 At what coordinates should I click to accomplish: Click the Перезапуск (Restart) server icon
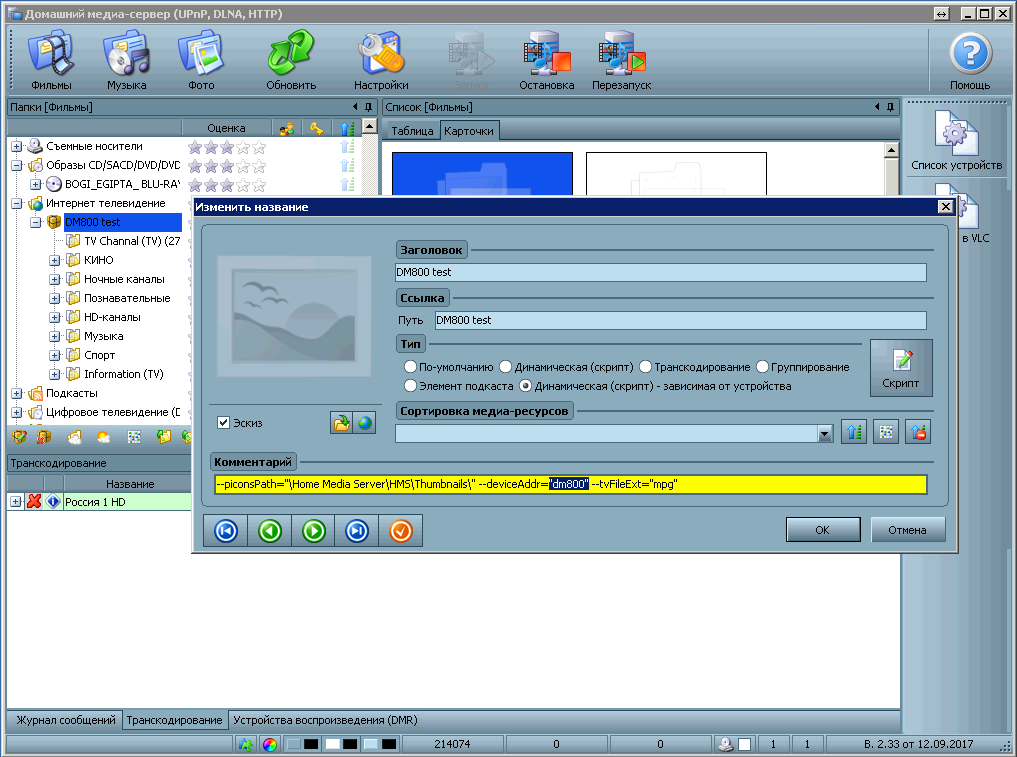[621, 59]
